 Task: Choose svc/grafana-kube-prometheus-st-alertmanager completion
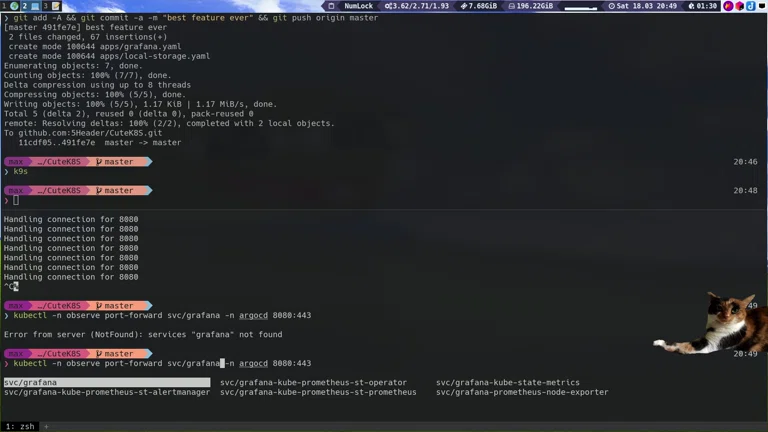pos(107,392)
